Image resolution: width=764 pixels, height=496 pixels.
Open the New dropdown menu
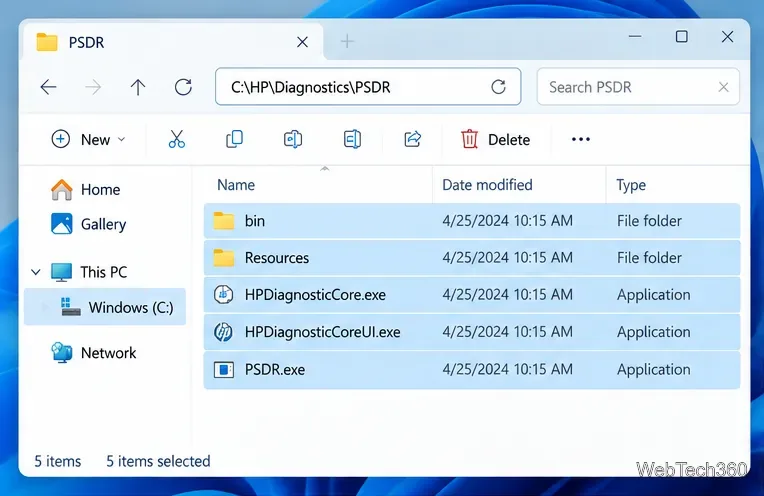(88, 139)
